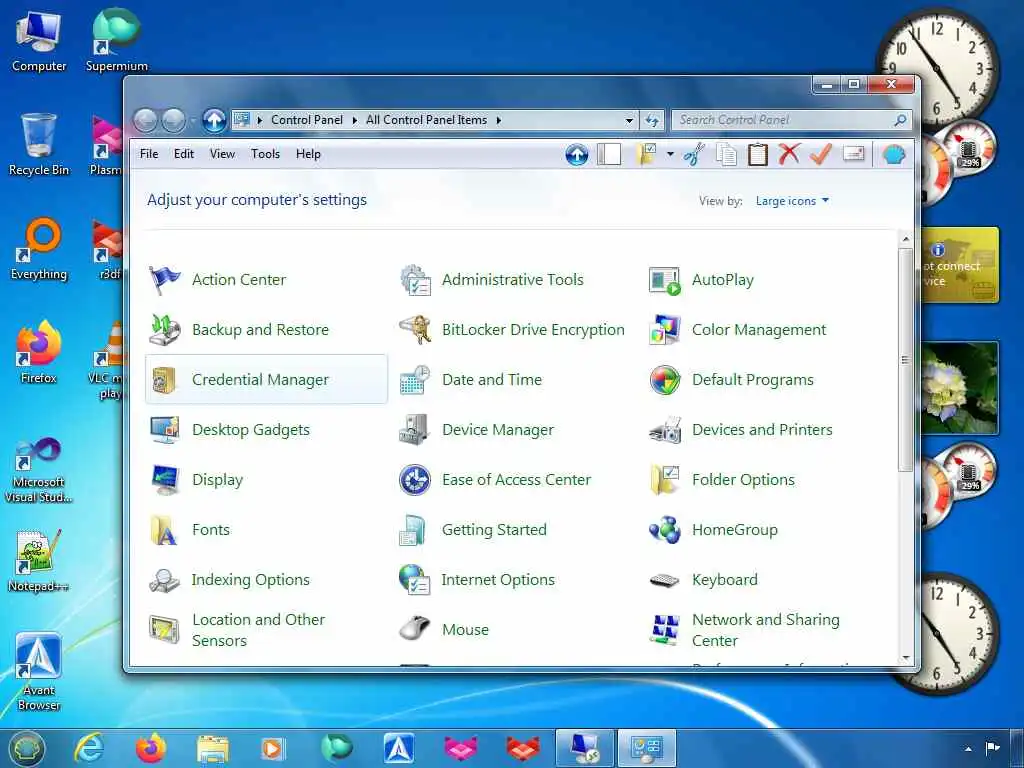Open the dropdown arrow beside Folder Options icon
The height and width of the screenshot is (768, 1024).
(670, 155)
